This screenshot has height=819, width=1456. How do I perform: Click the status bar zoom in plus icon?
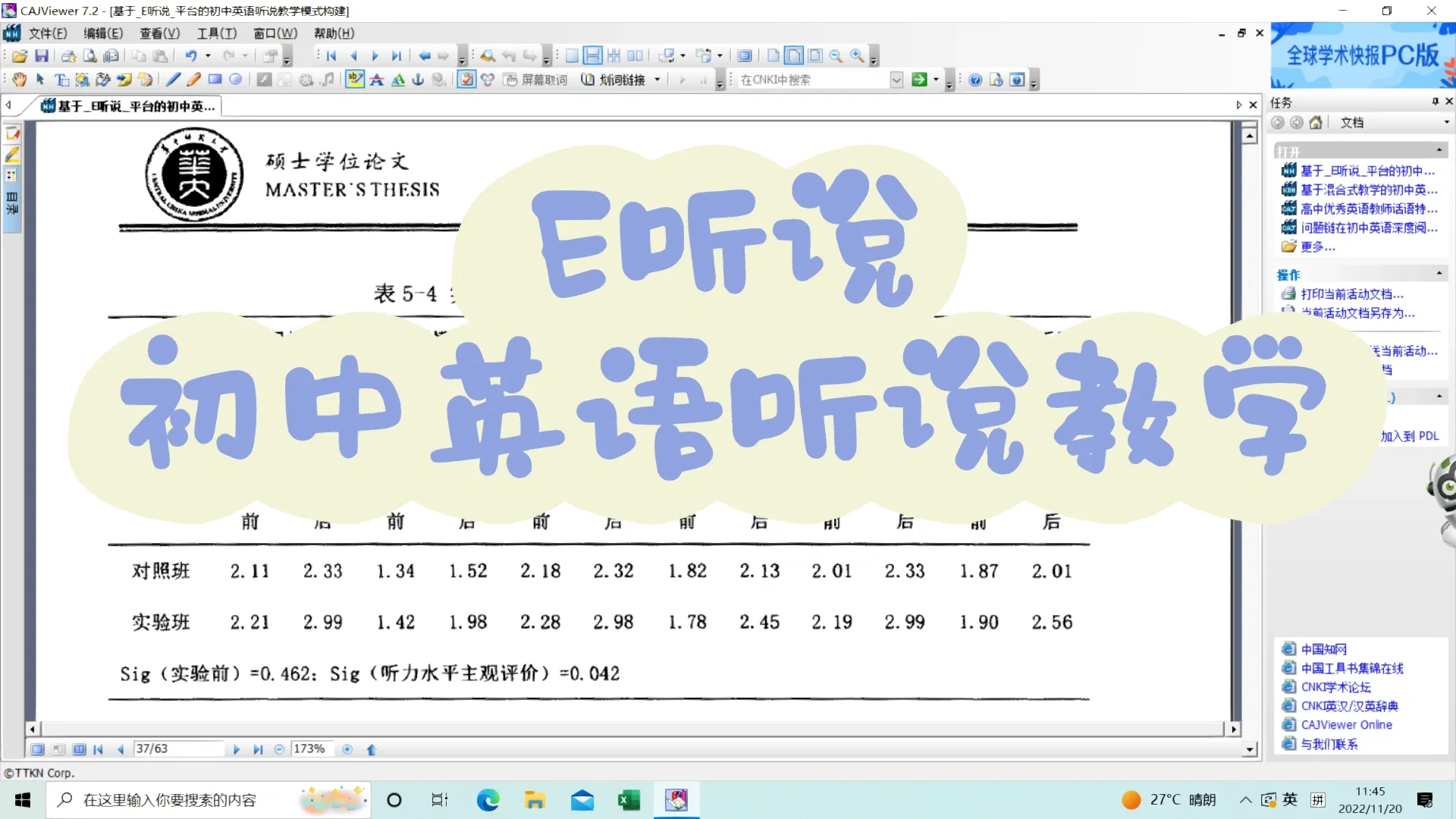(x=347, y=749)
